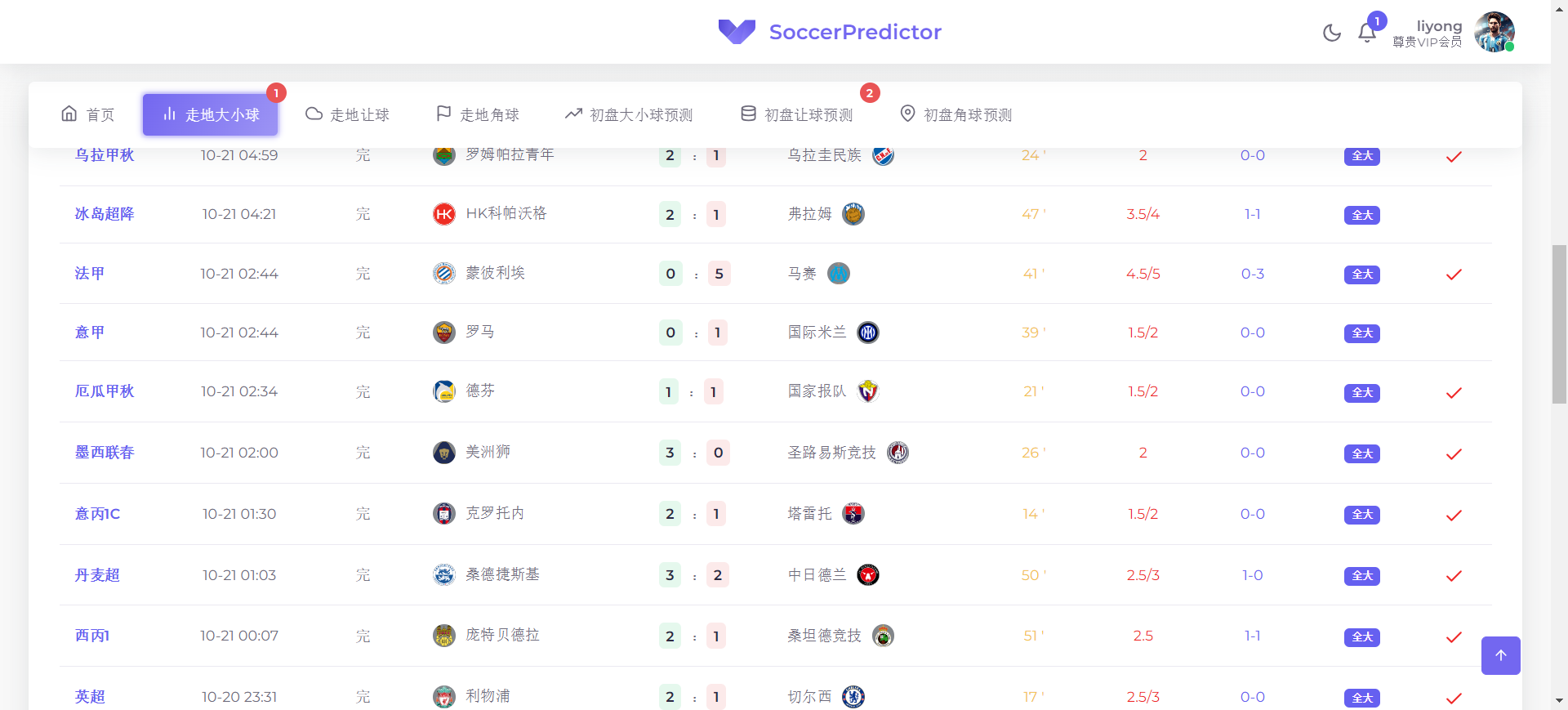Switch to 初盘让球预测 tab
Viewport: 1568px width, 710px height.
coord(796,114)
